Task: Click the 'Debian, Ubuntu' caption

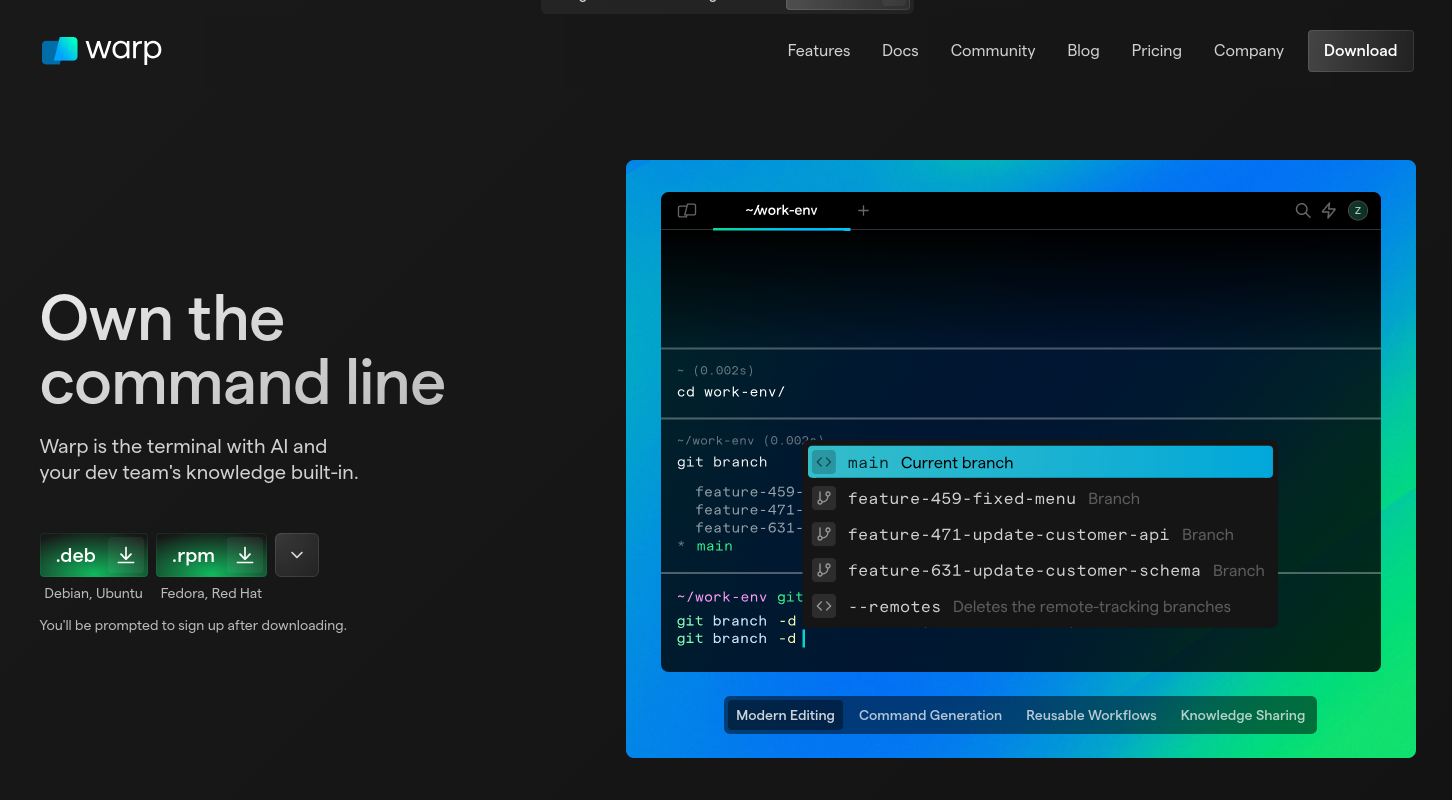Action: pyautogui.click(x=94, y=593)
